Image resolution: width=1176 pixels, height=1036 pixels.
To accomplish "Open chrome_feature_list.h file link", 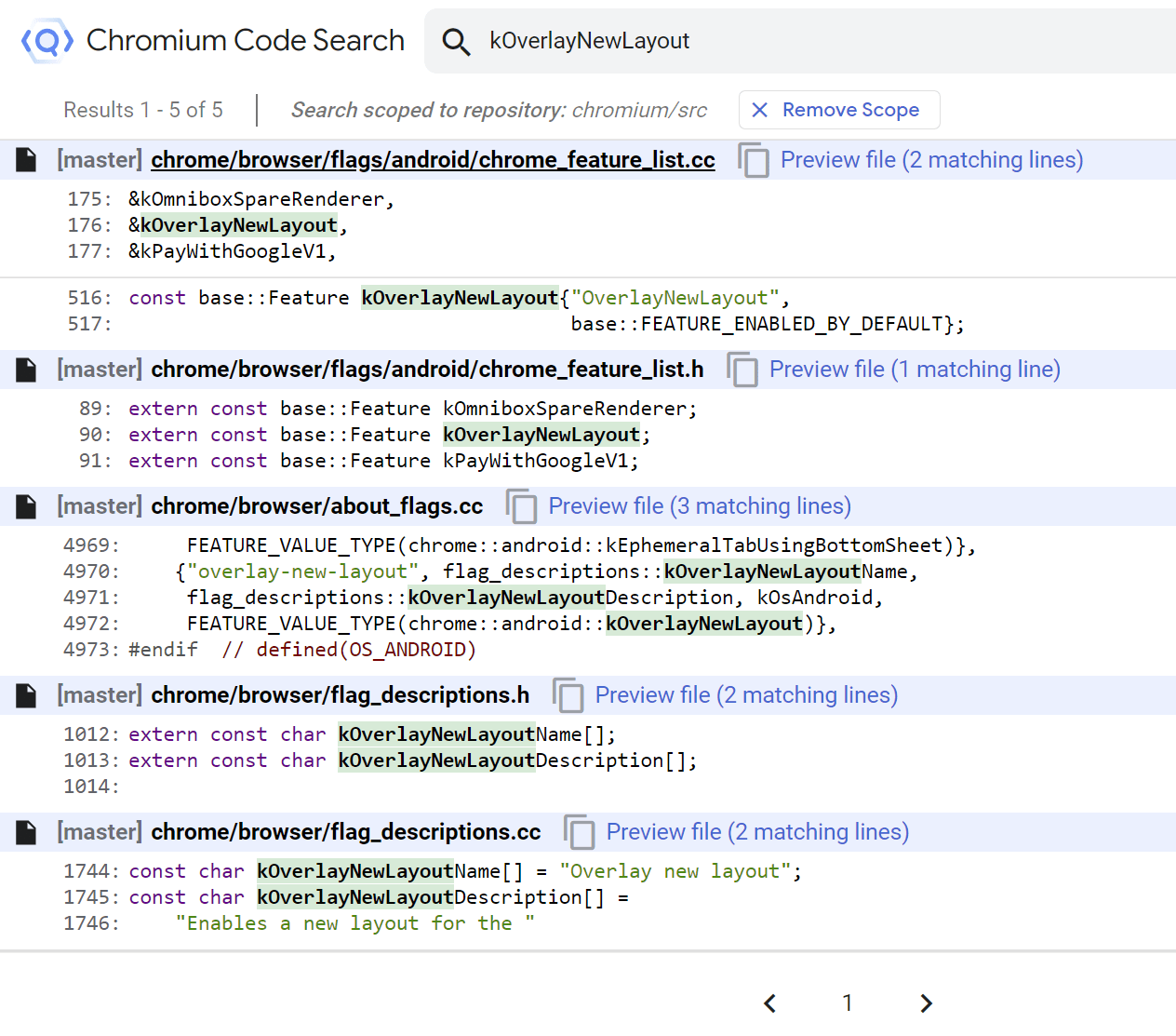I will (x=427, y=370).
